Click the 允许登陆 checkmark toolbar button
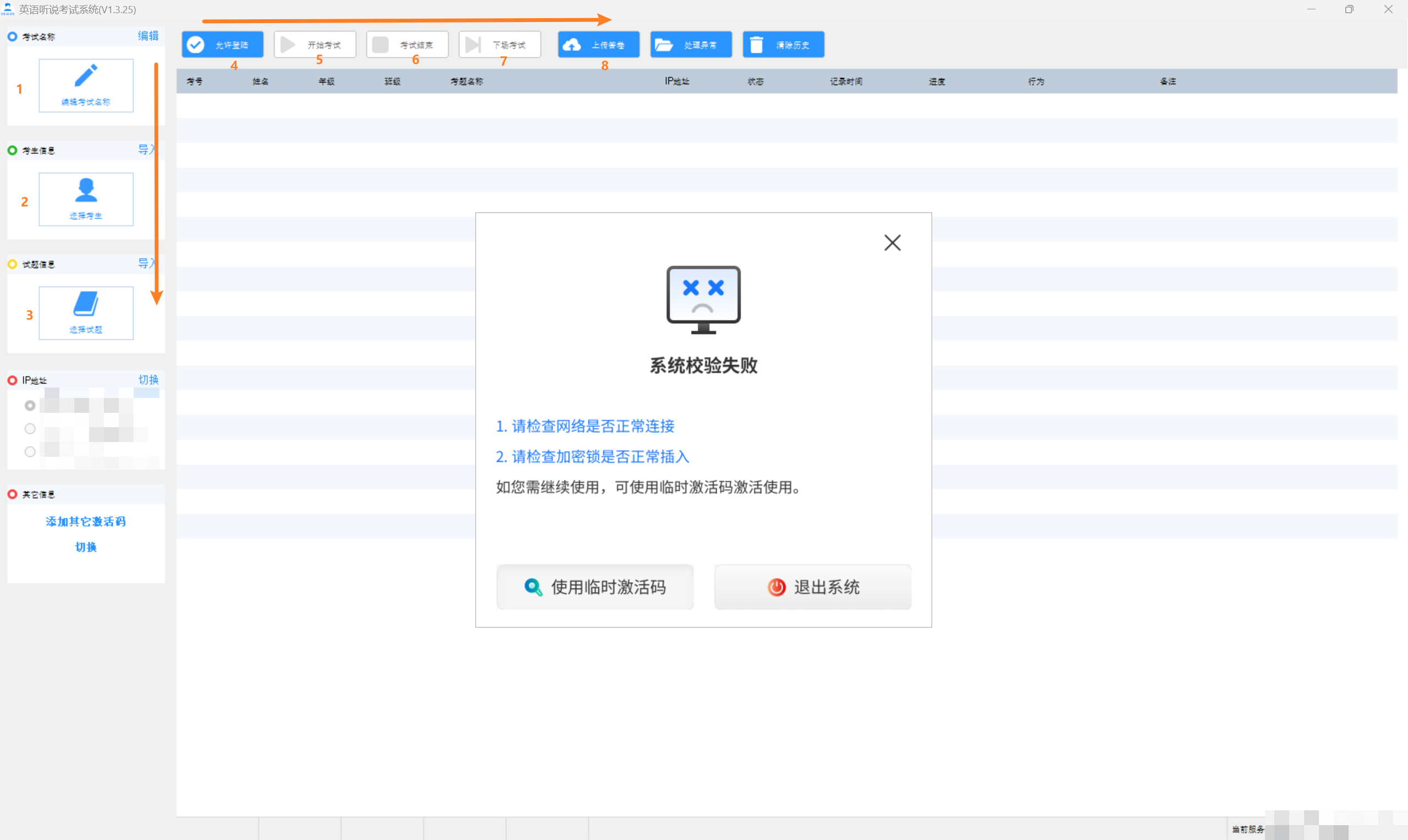 tap(223, 45)
